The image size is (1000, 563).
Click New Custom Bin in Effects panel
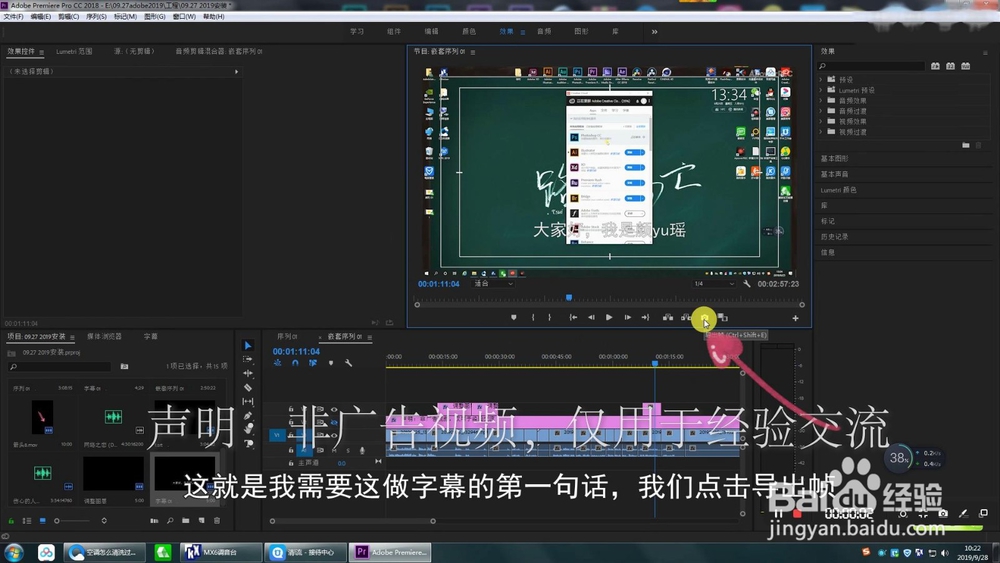966,145
